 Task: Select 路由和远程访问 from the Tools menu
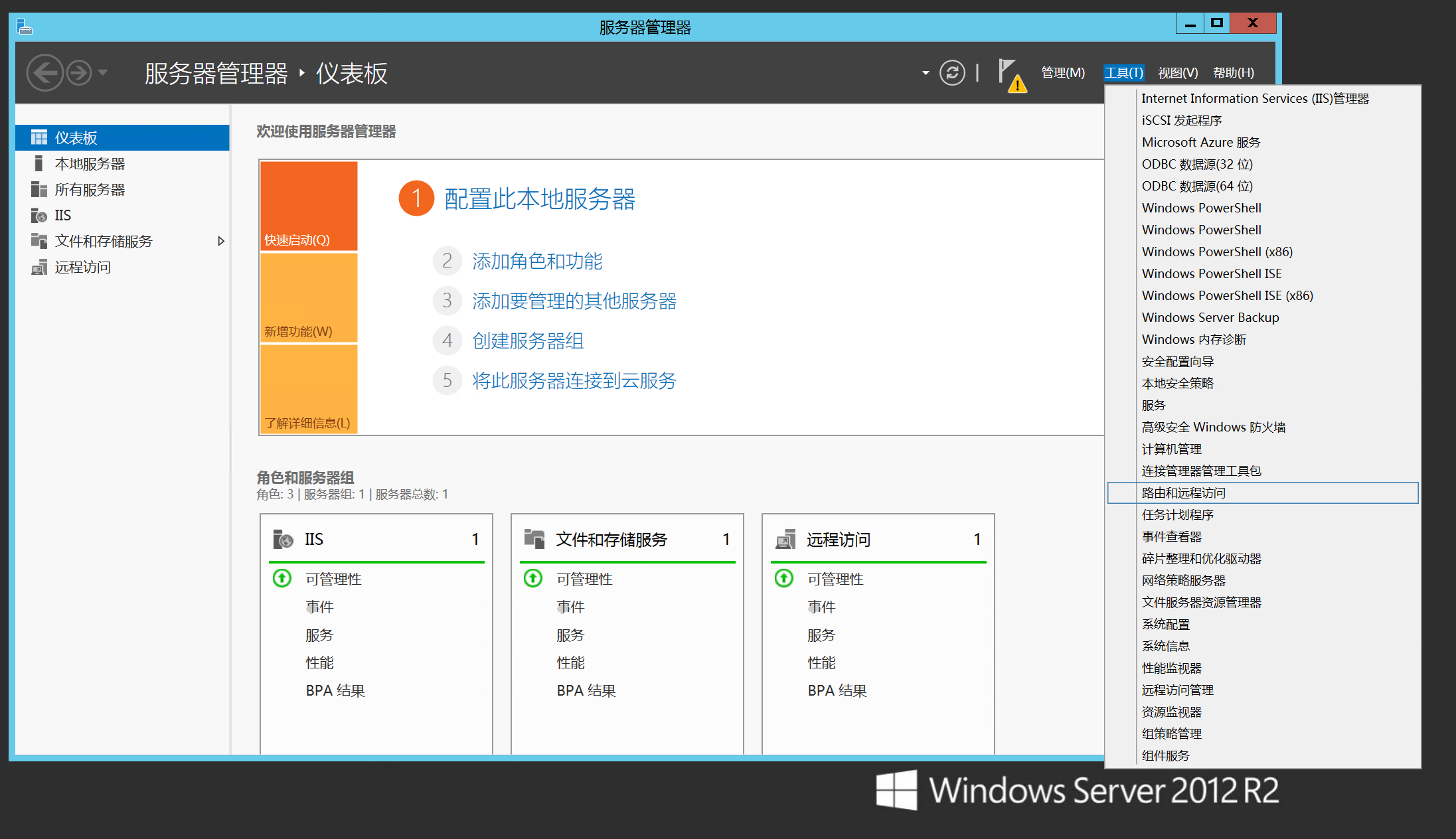tap(1183, 493)
